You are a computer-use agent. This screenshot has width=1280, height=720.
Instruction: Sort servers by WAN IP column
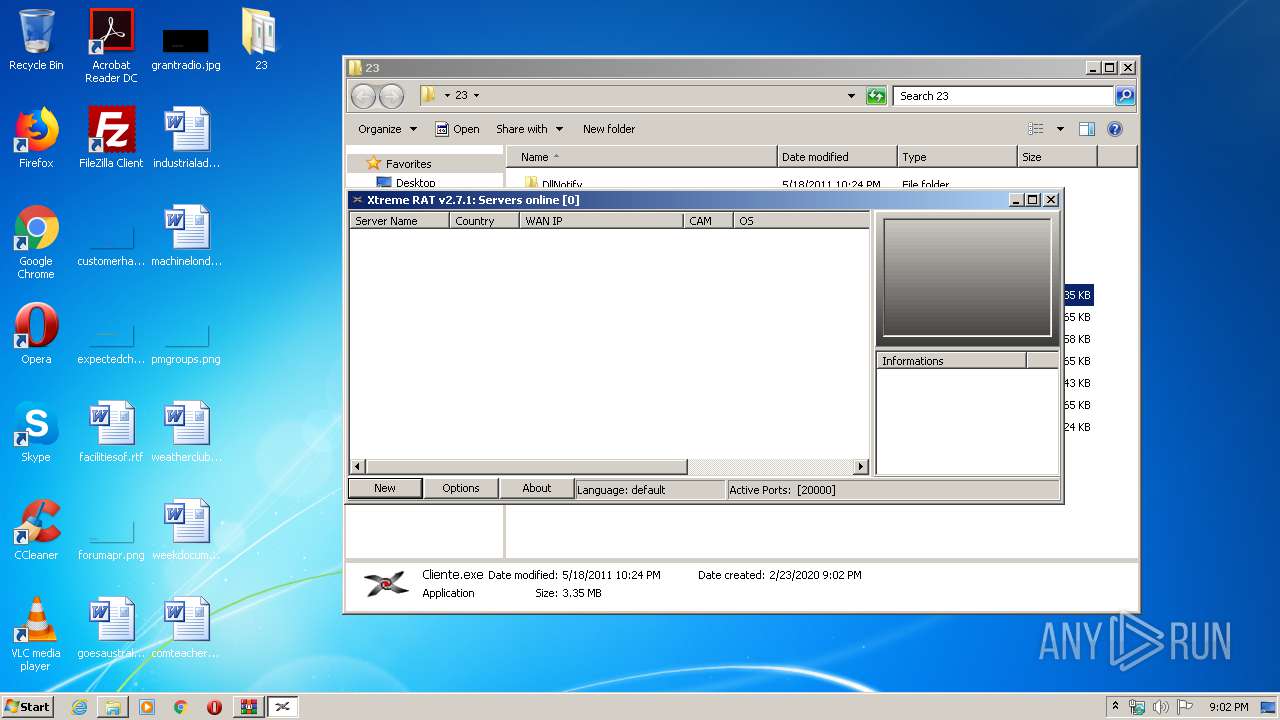click(x=602, y=221)
